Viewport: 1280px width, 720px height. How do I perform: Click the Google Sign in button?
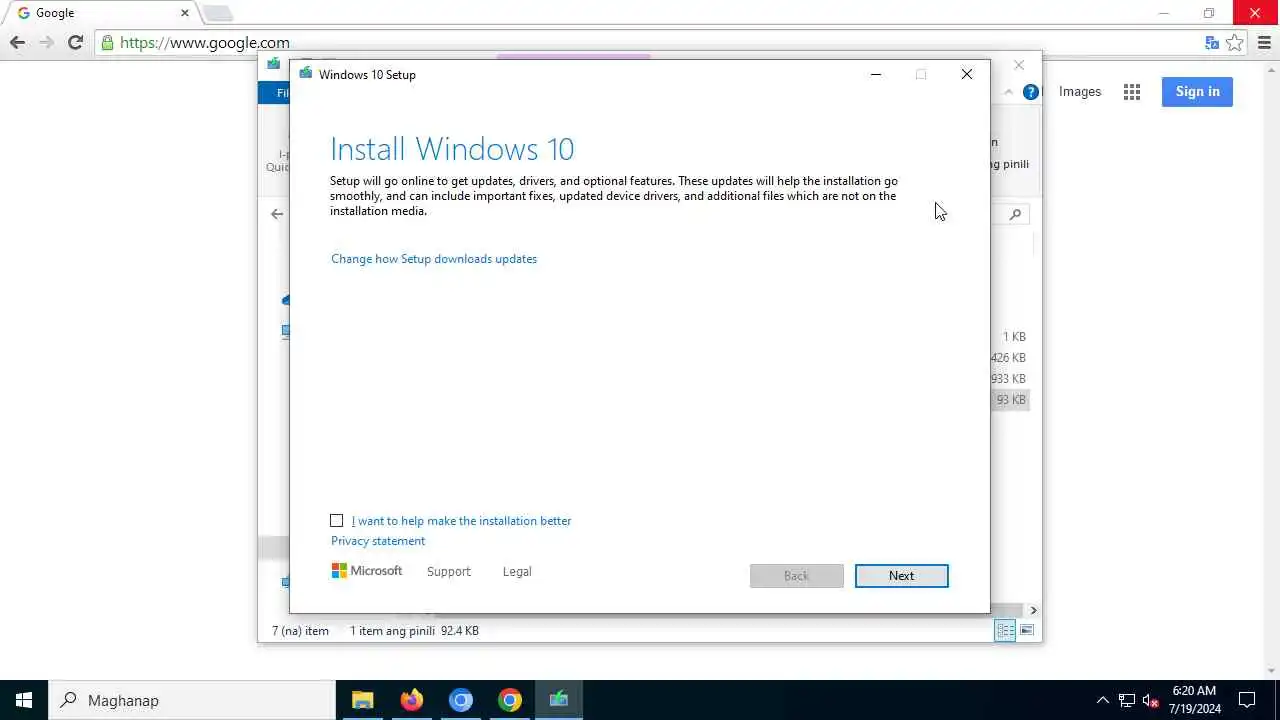[1197, 91]
